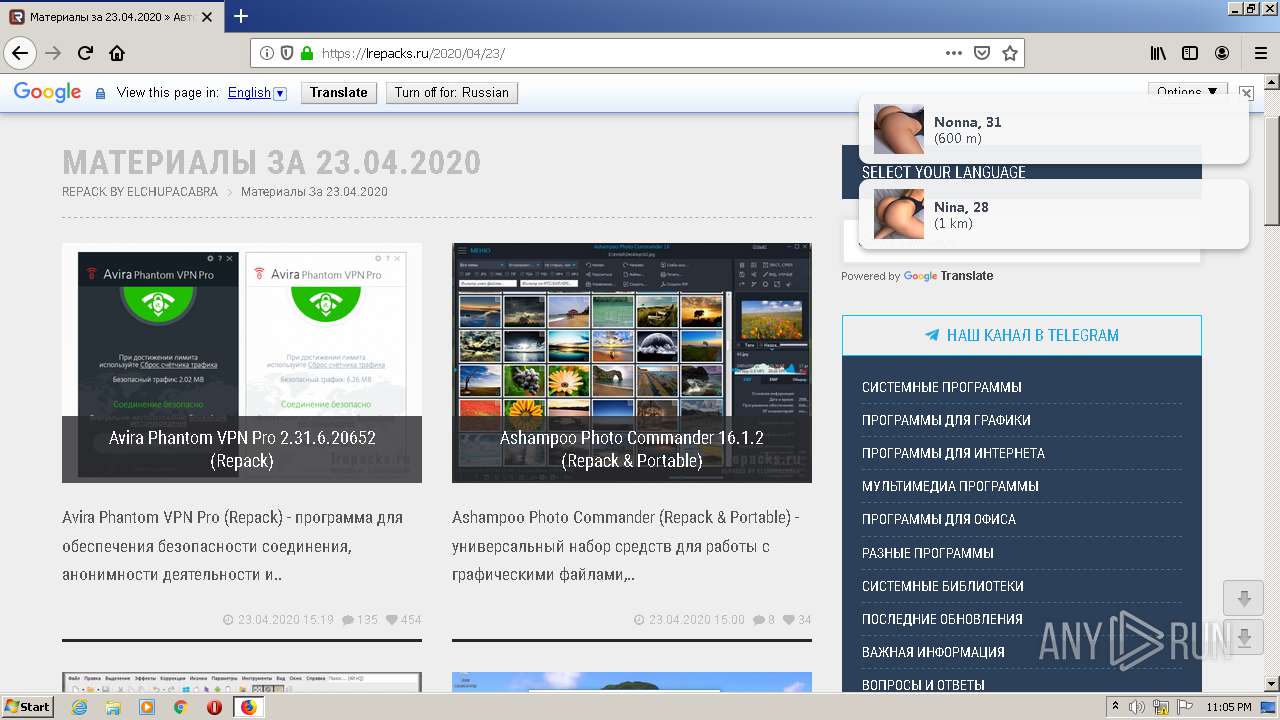
Task: Open Последние обновления category
Action: (942, 619)
